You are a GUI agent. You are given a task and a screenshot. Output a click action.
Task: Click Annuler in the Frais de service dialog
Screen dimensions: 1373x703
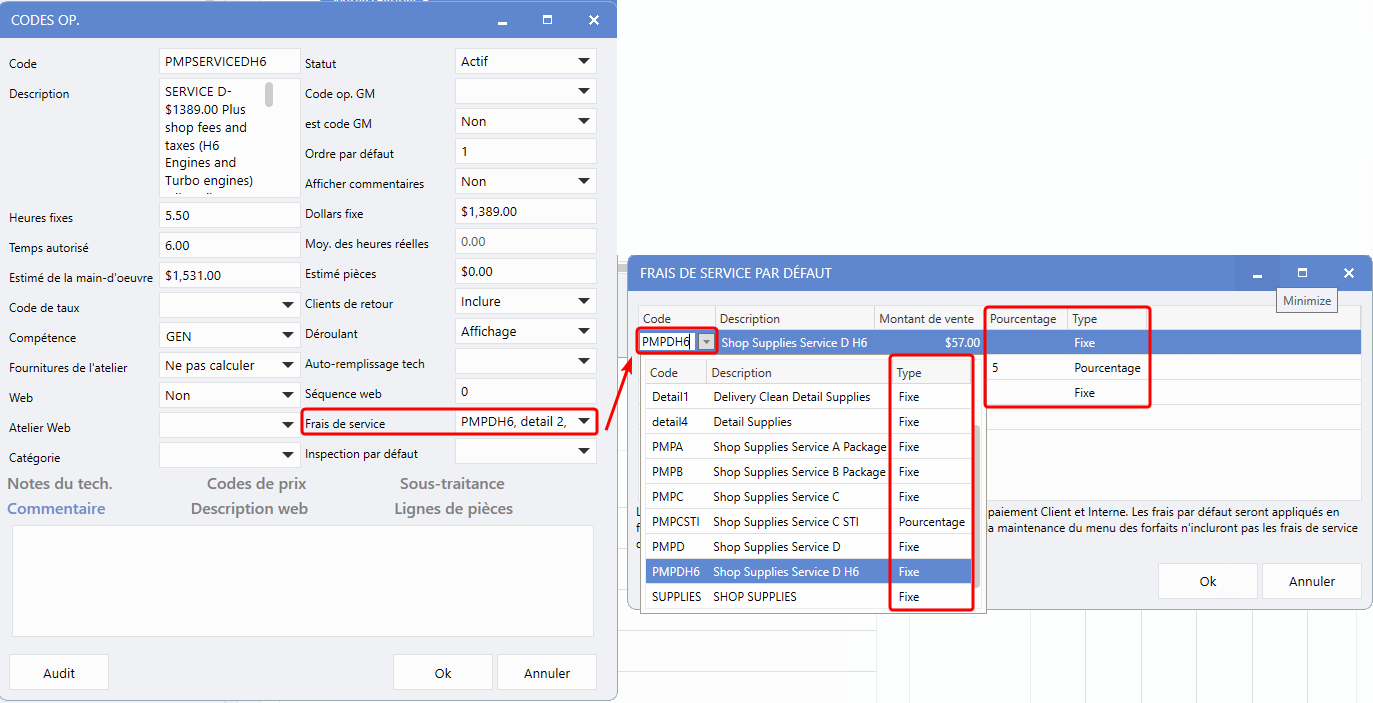pos(1311,581)
